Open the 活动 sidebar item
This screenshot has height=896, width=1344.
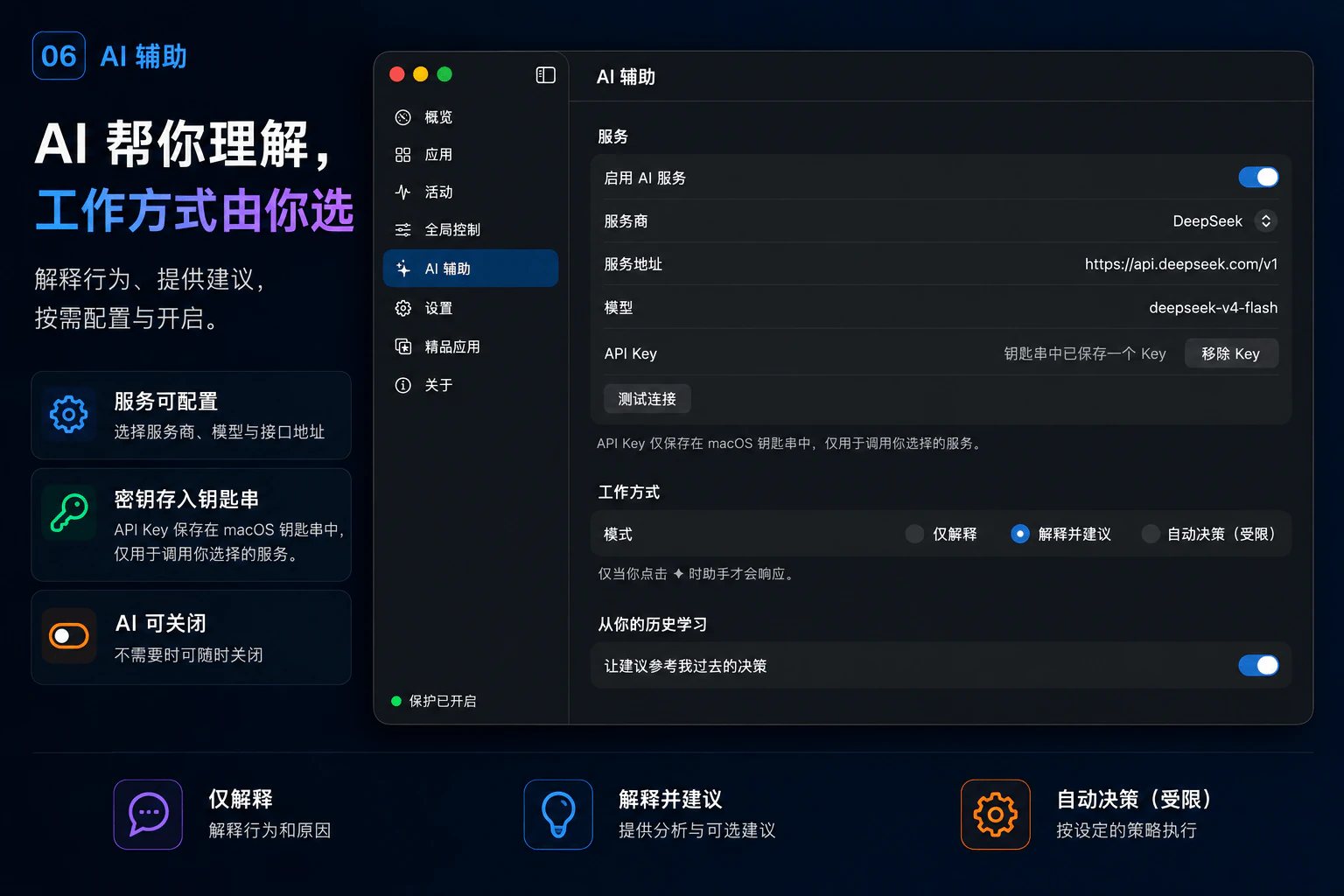[471, 192]
